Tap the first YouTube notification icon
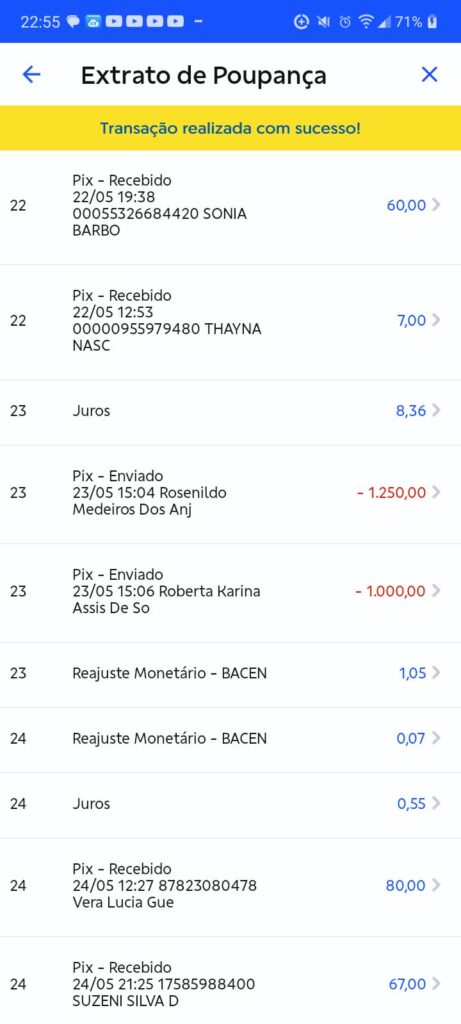The height and width of the screenshot is (1024, 461). [114, 22]
